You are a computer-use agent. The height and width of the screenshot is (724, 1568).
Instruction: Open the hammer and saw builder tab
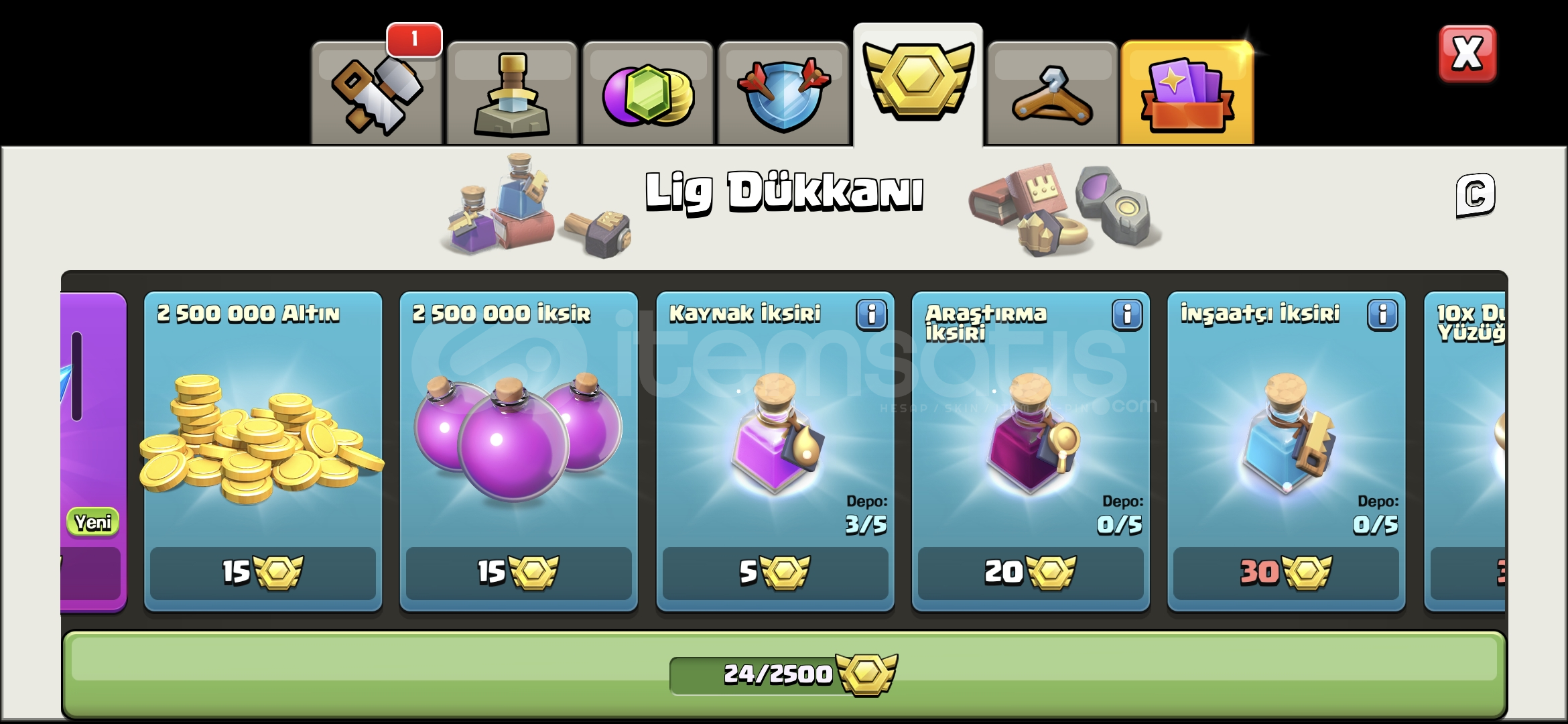(377, 94)
